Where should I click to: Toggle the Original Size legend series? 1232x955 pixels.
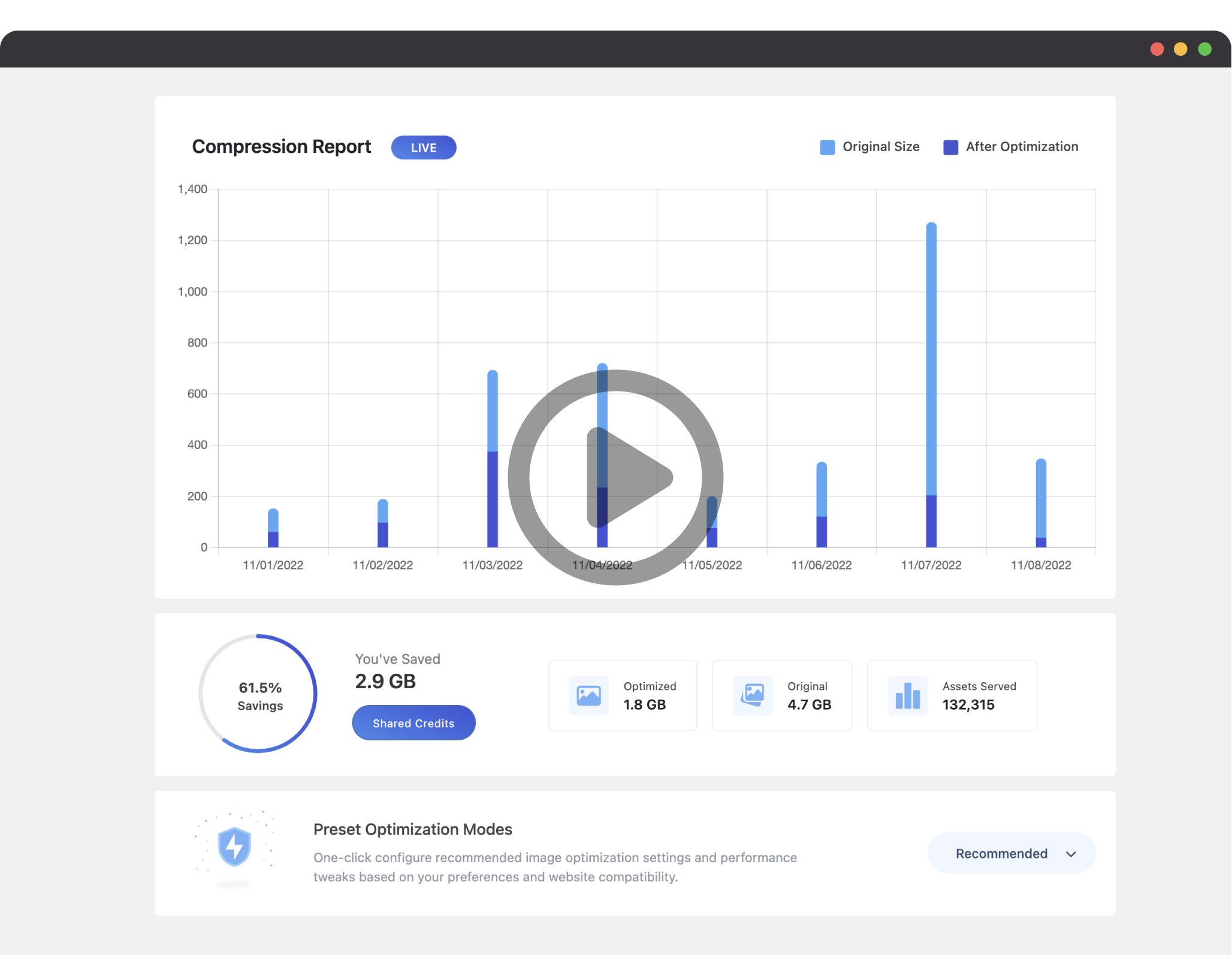[x=869, y=147]
